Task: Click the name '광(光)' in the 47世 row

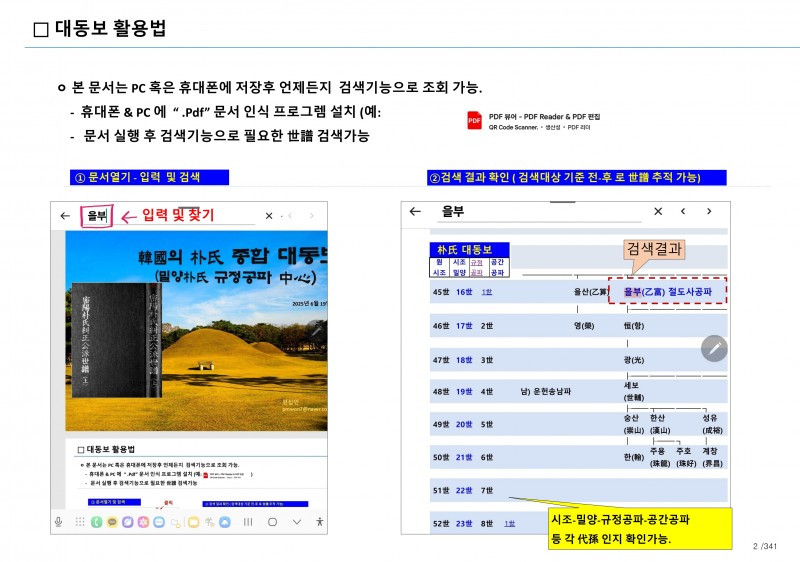Action: coord(634,360)
